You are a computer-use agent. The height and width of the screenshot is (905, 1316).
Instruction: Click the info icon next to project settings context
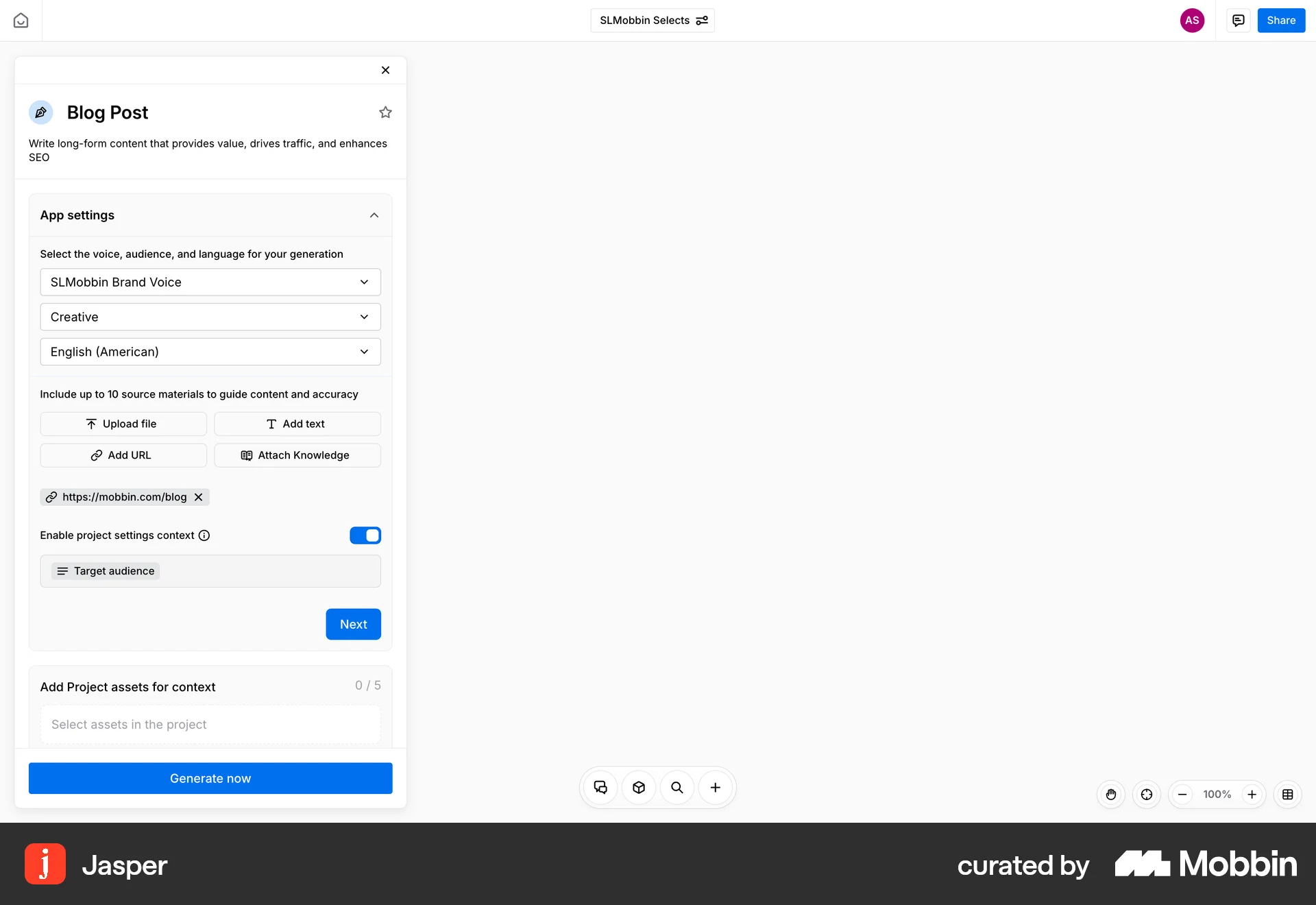pos(205,535)
